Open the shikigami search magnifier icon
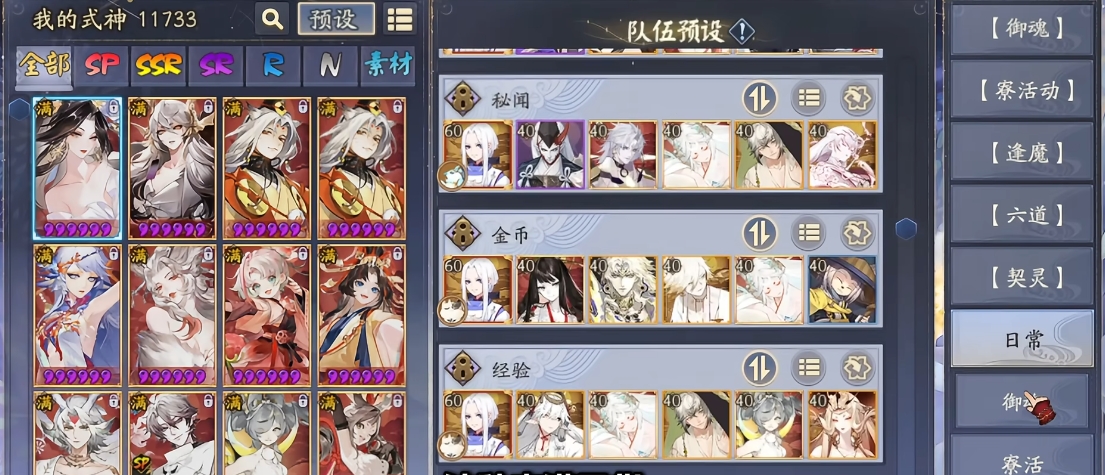Image resolution: width=1105 pixels, height=475 pixels. tap(272, 19)
